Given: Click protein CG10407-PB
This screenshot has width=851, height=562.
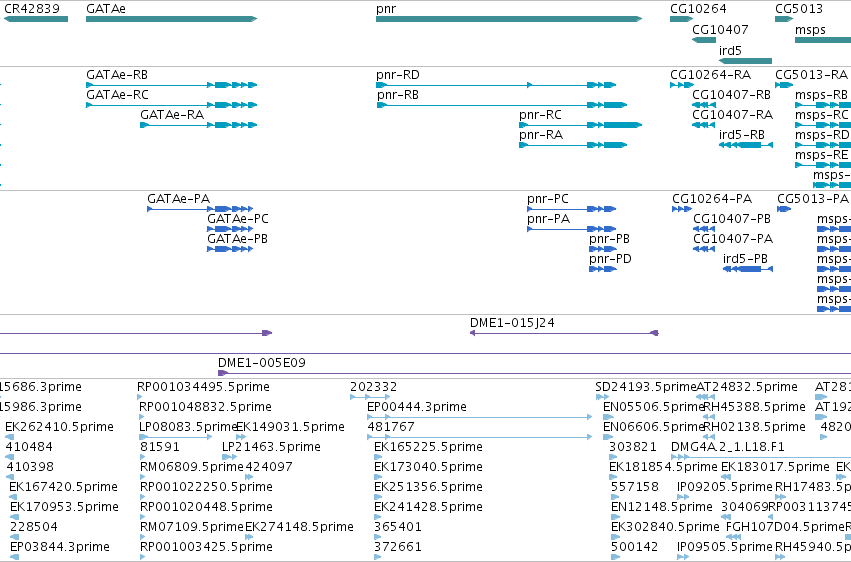Looking at the screenshot, I should point(704,229).
